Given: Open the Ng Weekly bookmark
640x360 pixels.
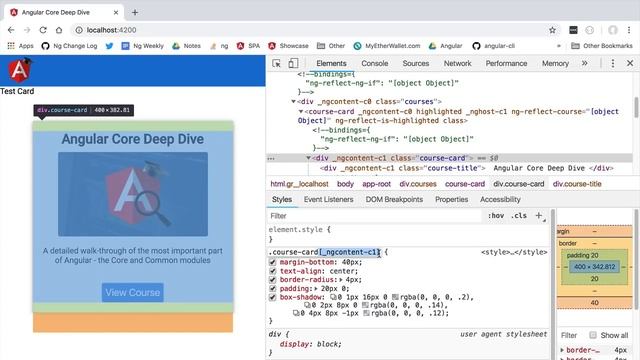Looking at the screenshot, I should [142, 46].
